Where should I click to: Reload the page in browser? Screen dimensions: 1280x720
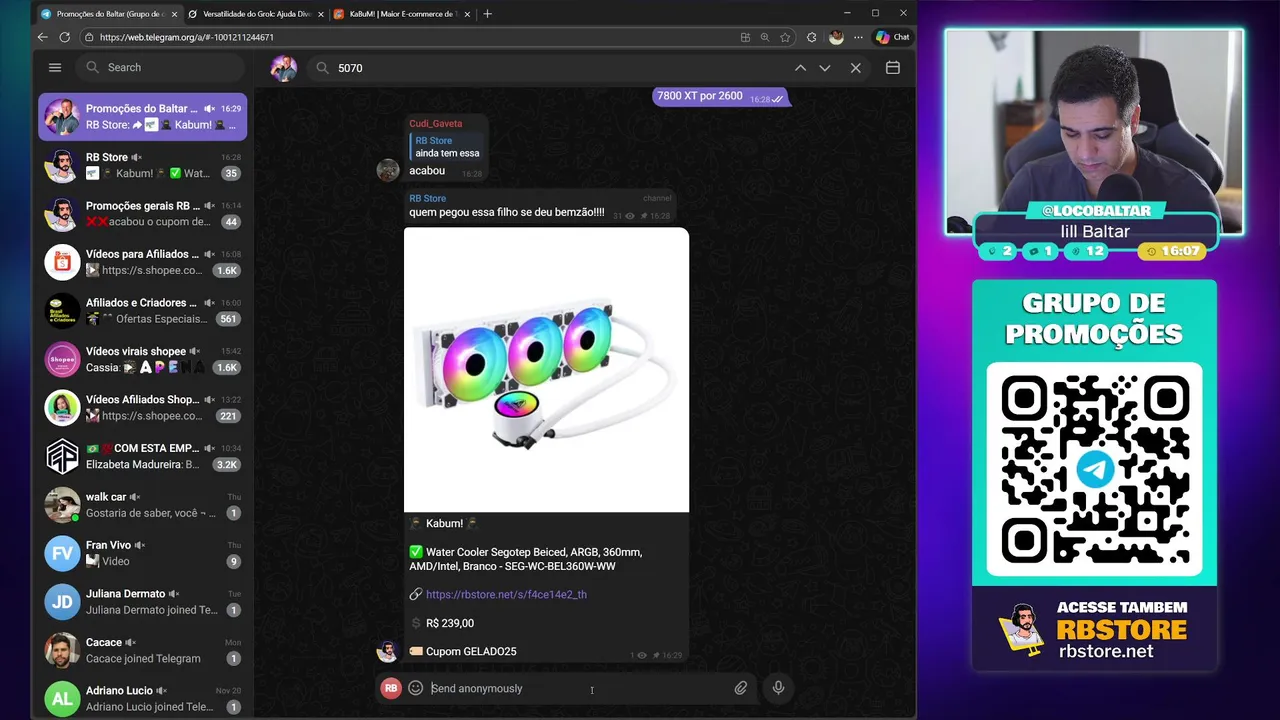[x=65, y=37]
